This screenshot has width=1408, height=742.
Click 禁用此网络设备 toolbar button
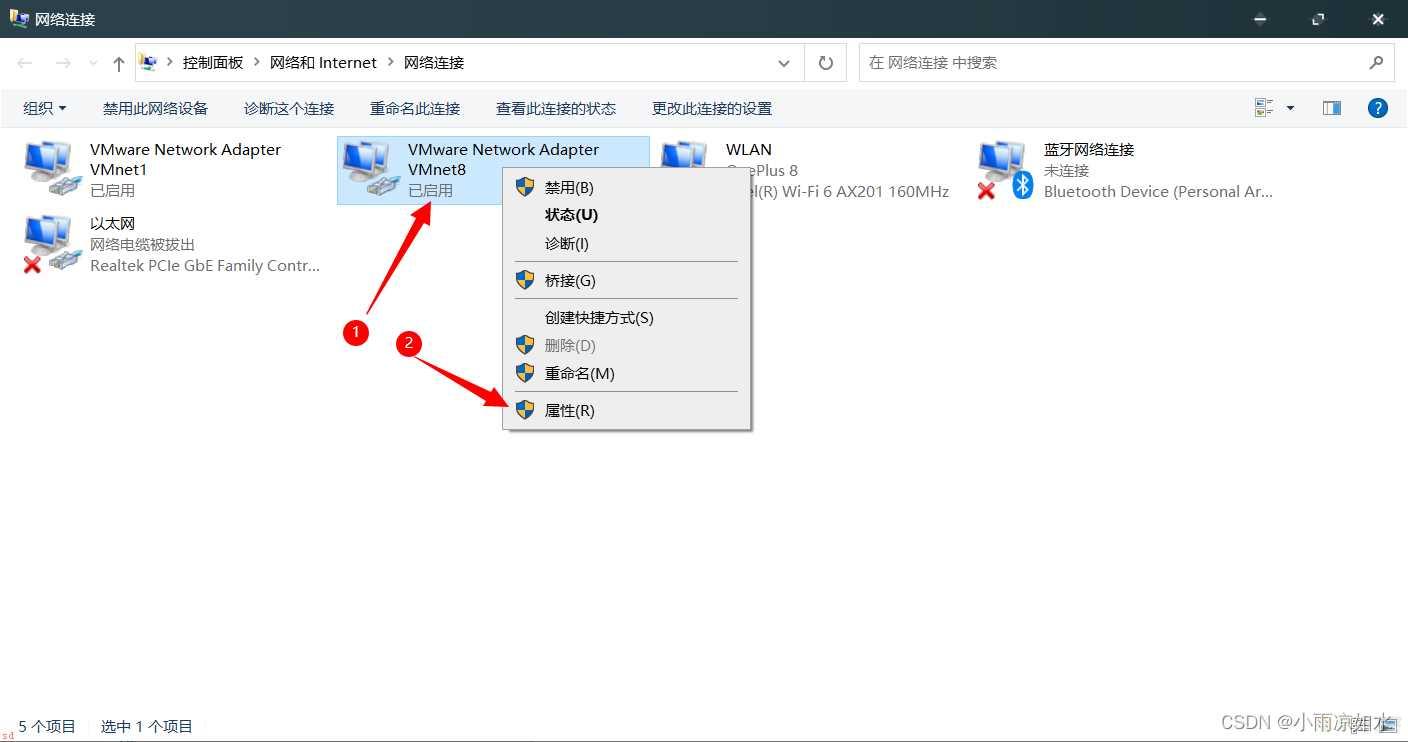pyautogui.click(x=156, y=108)
